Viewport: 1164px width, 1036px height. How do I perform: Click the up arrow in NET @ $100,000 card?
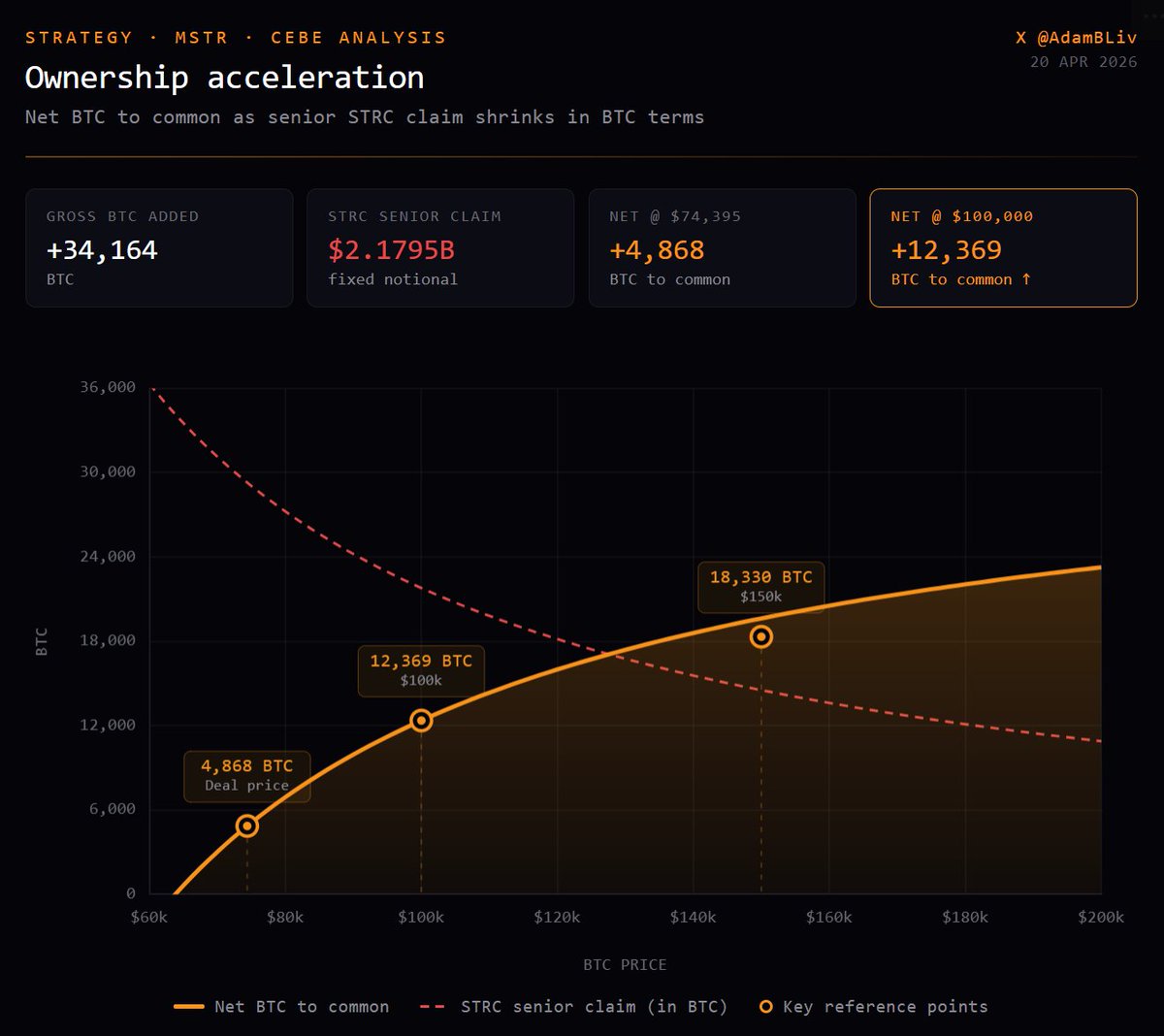(1026, 279)
